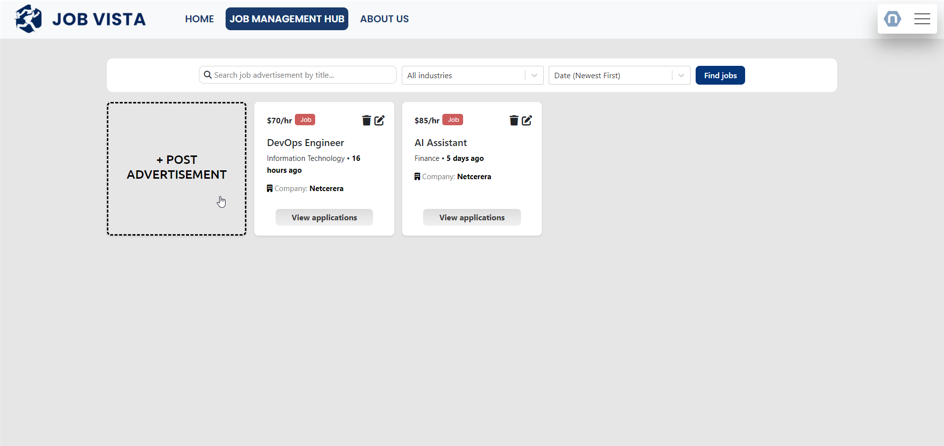View applications for DevOps Engineer
Image resolution: width=944 pixels, height=446 pixels.
tap(324, 217)
